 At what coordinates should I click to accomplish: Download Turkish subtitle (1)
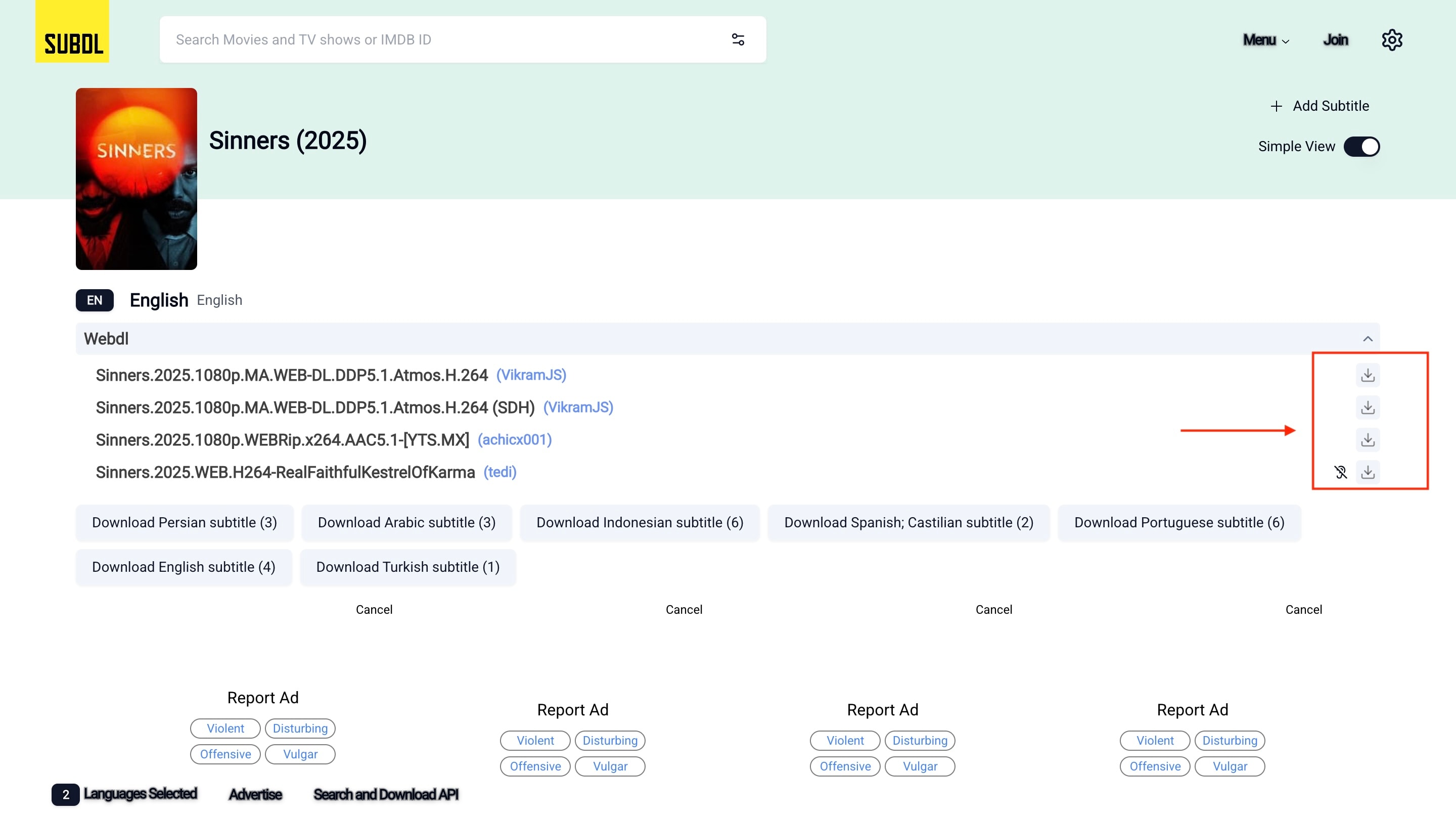click(x=407, y=567)
